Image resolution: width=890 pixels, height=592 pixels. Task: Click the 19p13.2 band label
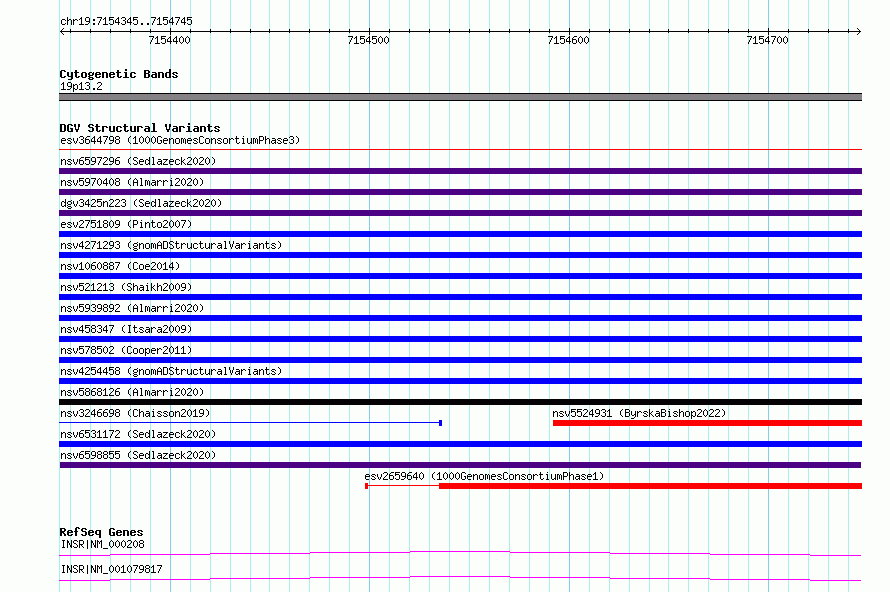tap(81, 86)
